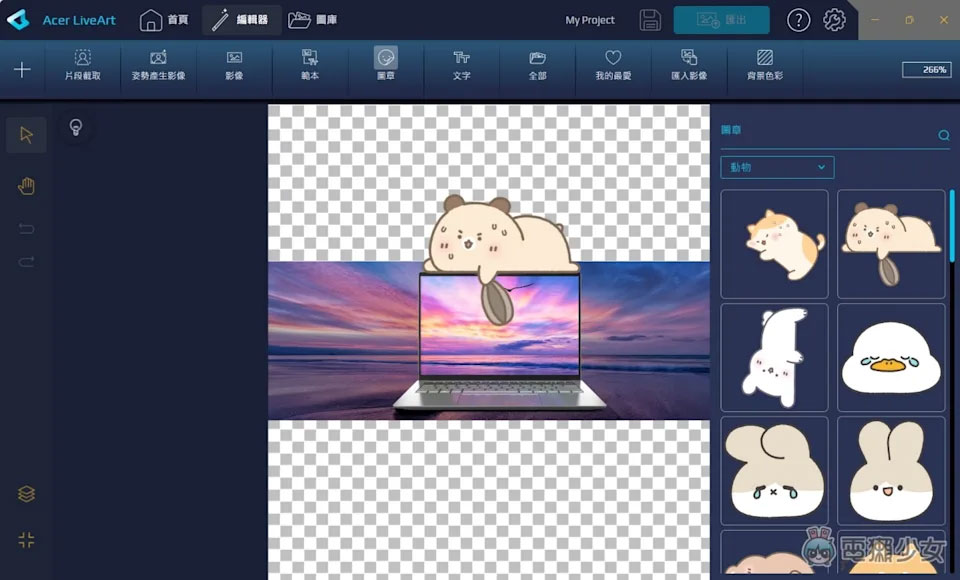Image resolution: width=960 pixels, height=580 pixels.
Task: Click the zoom percentage field showing 266%
Action: tap(925, 70)
